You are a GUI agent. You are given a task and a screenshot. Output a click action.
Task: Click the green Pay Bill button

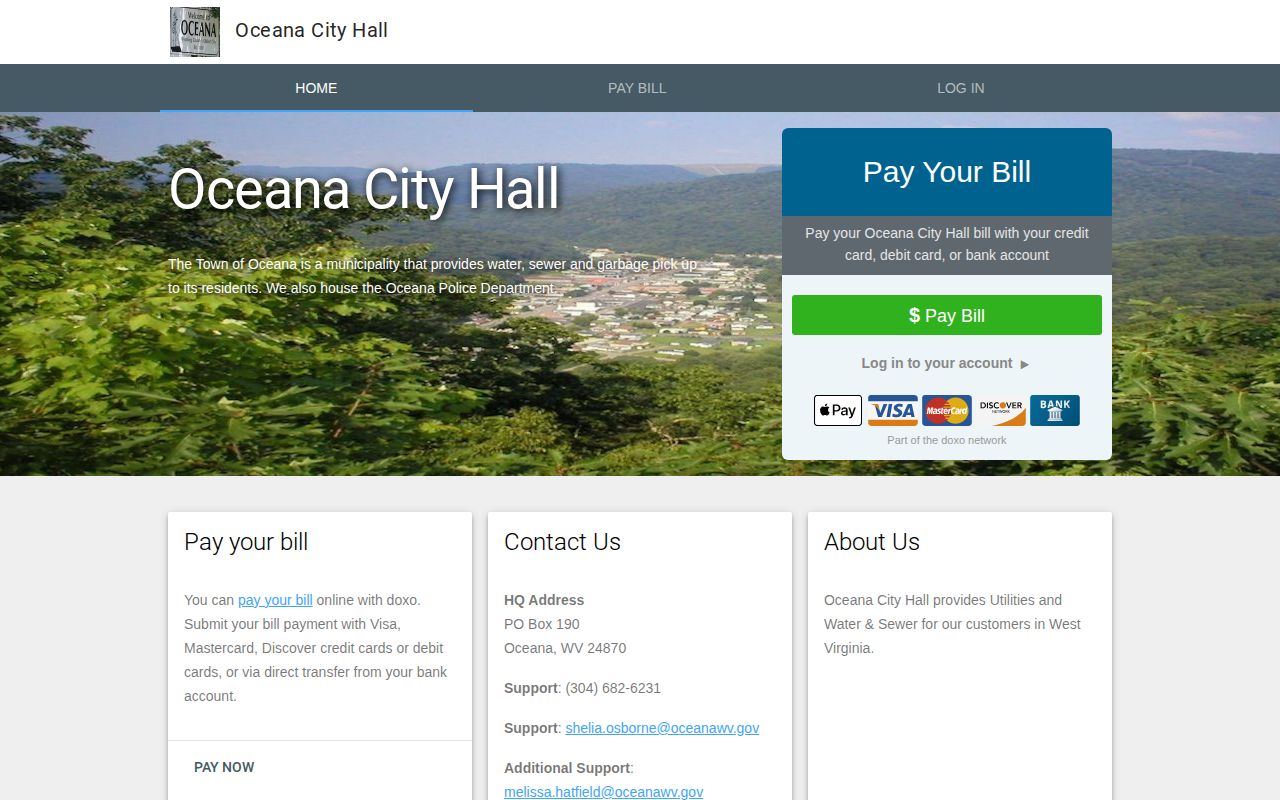947,315
